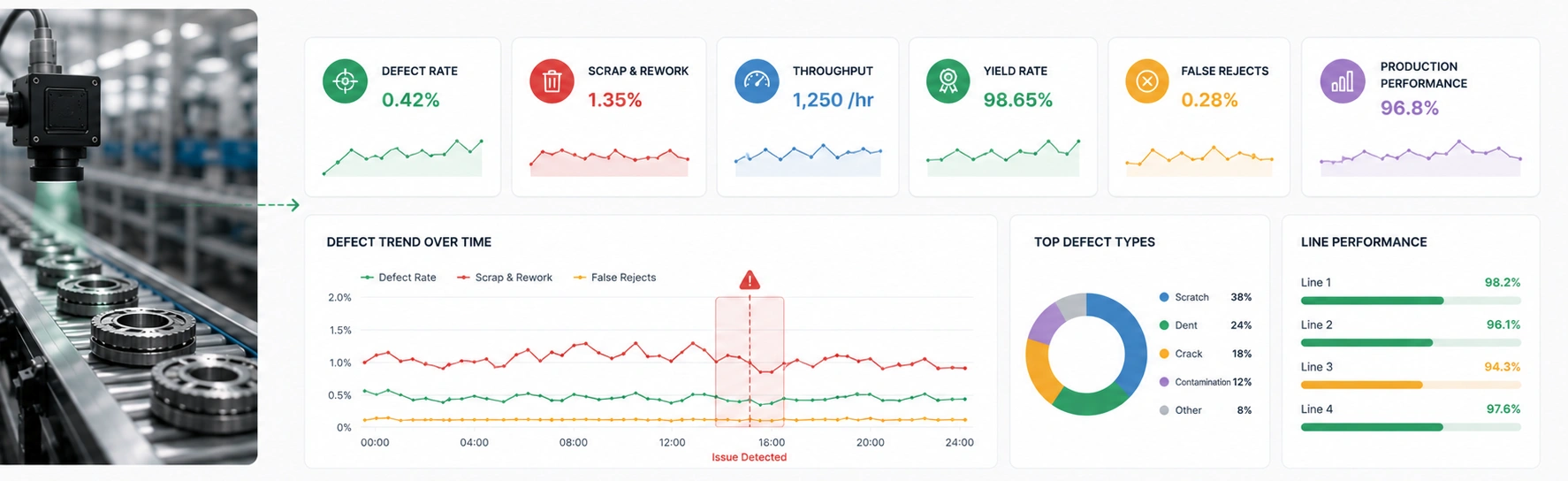Click the green Dent legend dot
This screenshot has height=481, width=1568.
coord(1164,325)
